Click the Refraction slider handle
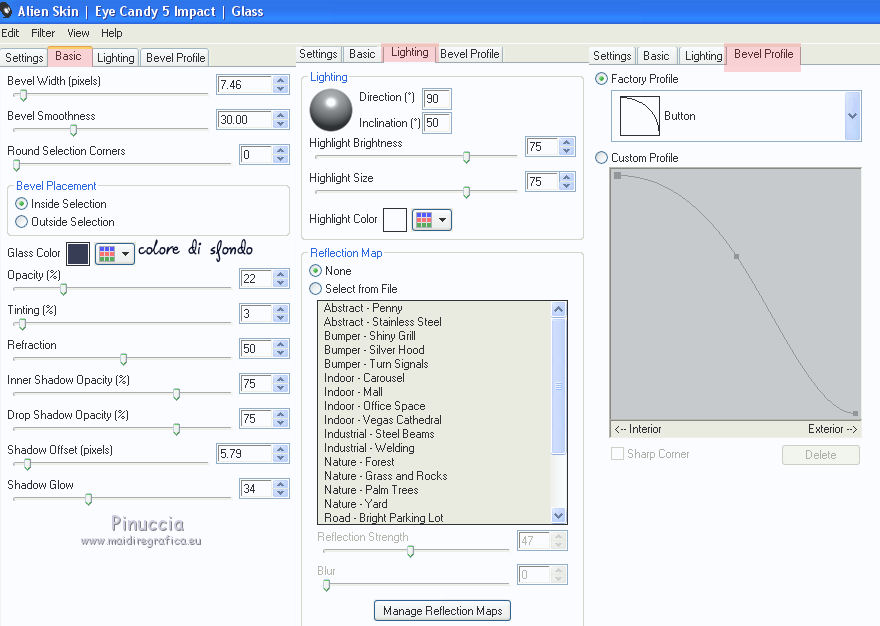The image size is (880, 626). coord(123,359)
